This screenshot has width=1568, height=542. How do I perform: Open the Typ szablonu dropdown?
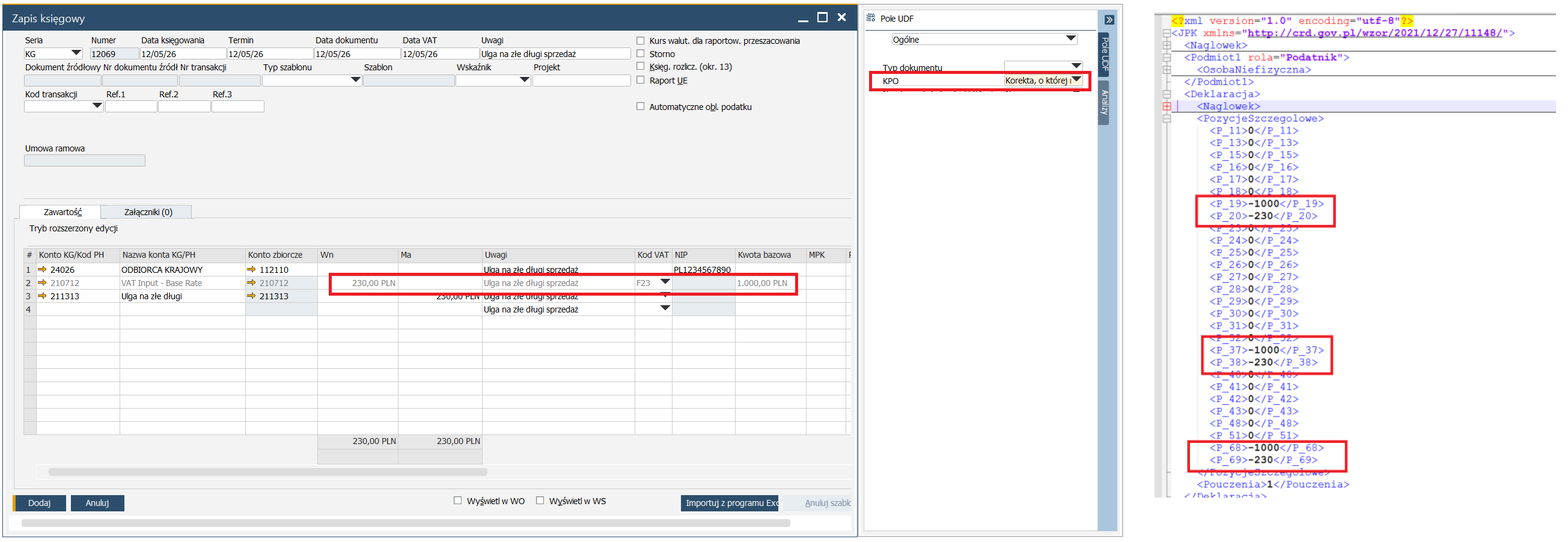pos(355,81)
